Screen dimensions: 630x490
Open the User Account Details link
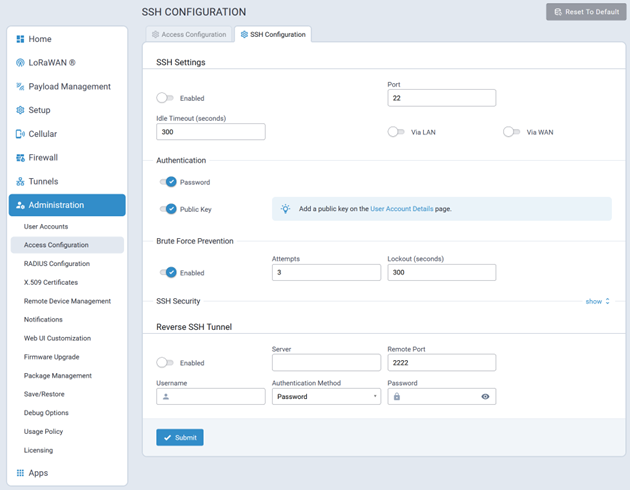click(x=401, y=209)
